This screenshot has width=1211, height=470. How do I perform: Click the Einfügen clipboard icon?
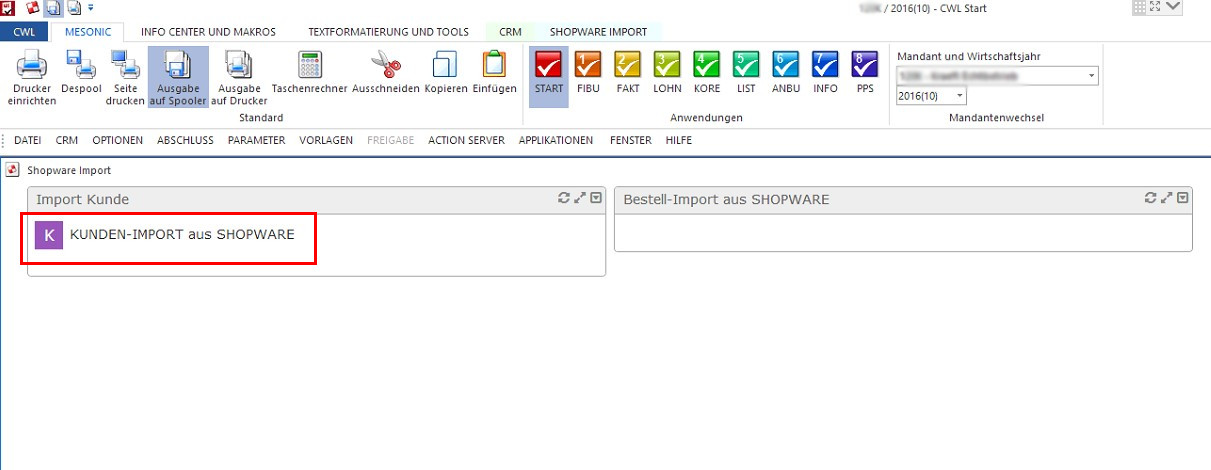click(494, 65)
